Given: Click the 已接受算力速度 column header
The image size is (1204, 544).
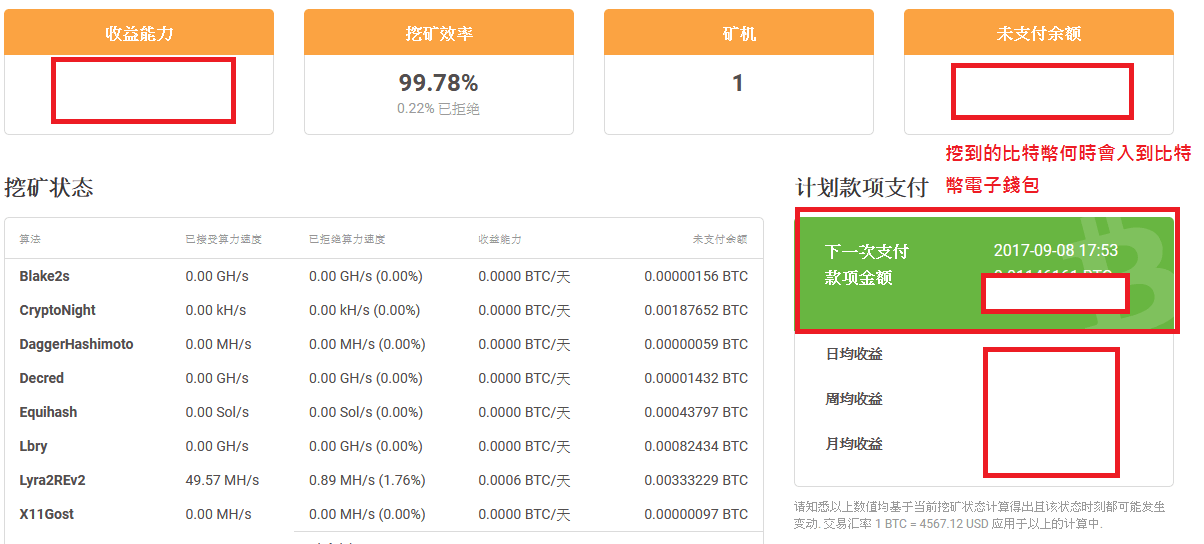Looking at the screenshot, I should [223, 239].
